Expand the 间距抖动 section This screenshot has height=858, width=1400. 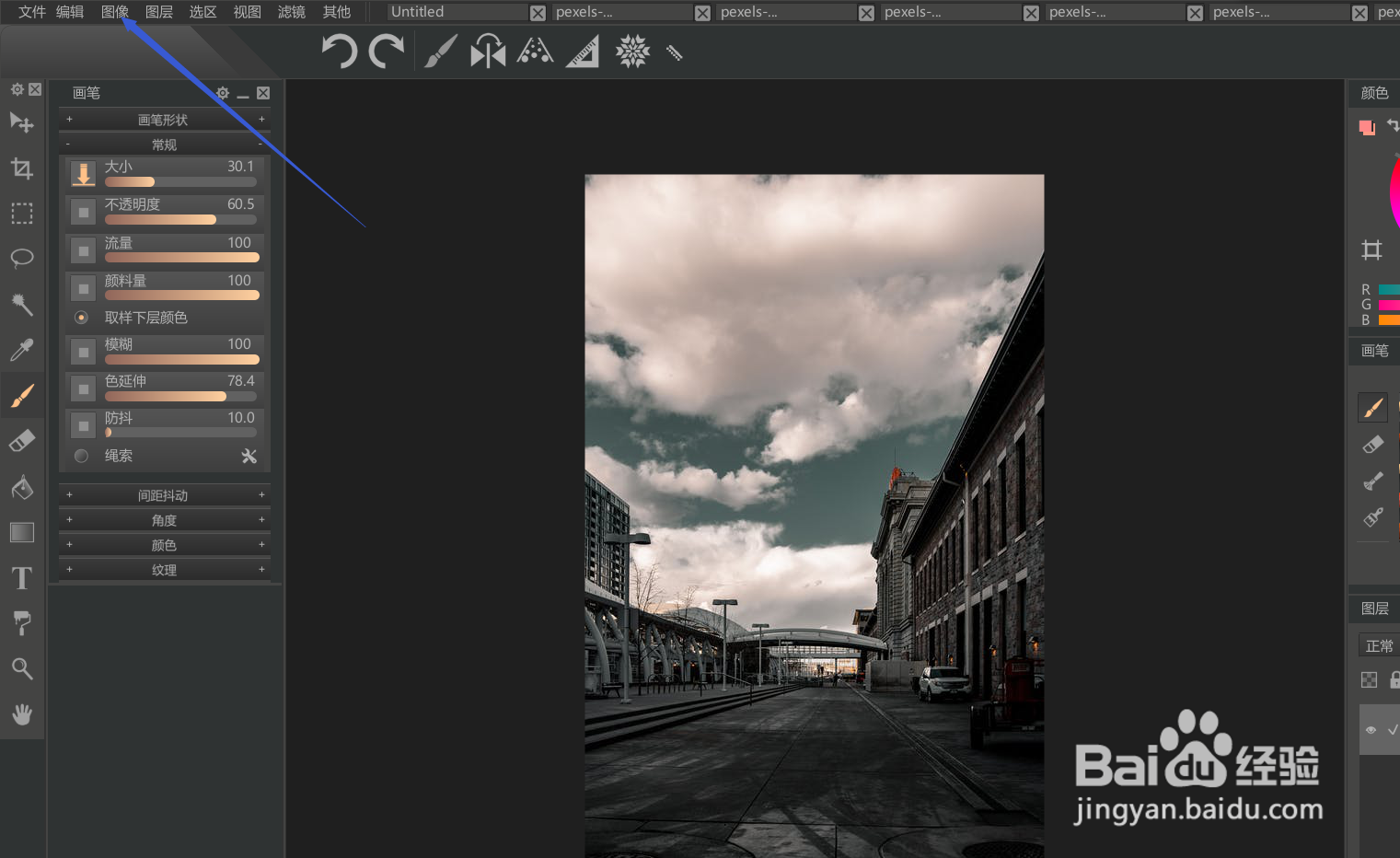coord(165,495)
